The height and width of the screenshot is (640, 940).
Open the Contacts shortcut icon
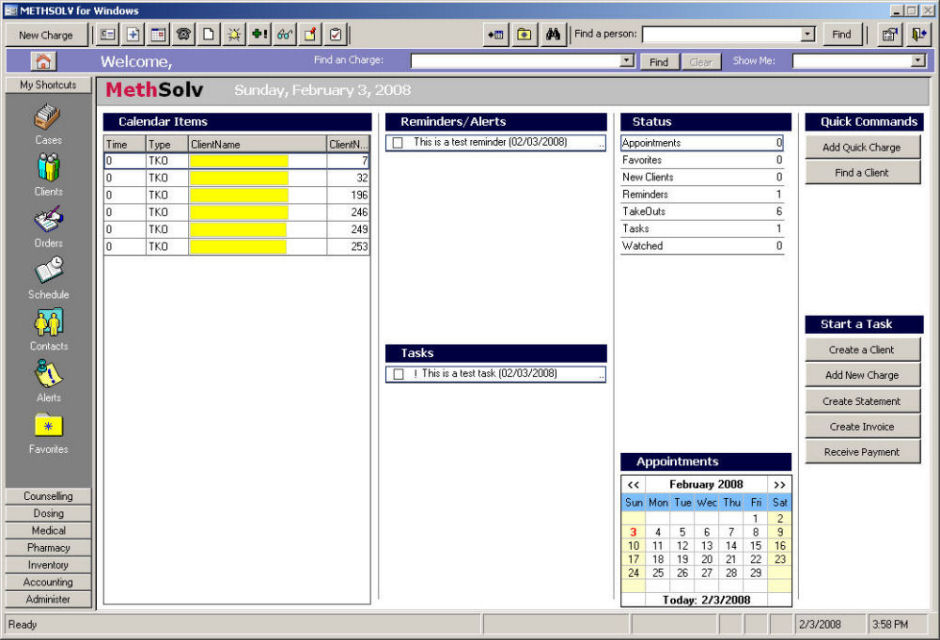pyautogui.click(x=48, y=322)
